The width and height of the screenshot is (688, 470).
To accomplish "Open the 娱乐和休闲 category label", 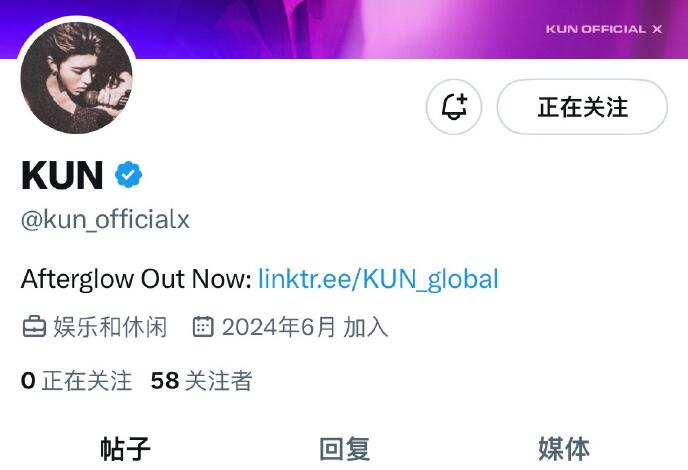I will click(110, 327).
